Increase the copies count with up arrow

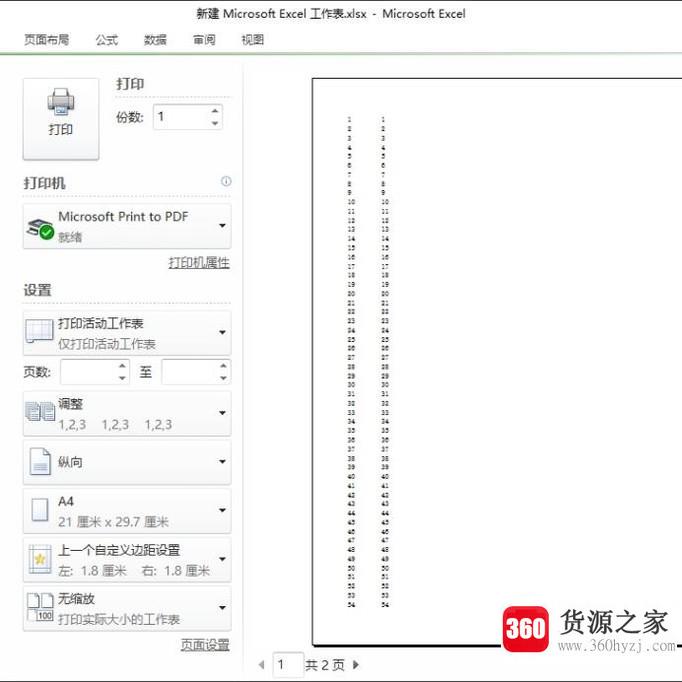click(x=215, y=111)
